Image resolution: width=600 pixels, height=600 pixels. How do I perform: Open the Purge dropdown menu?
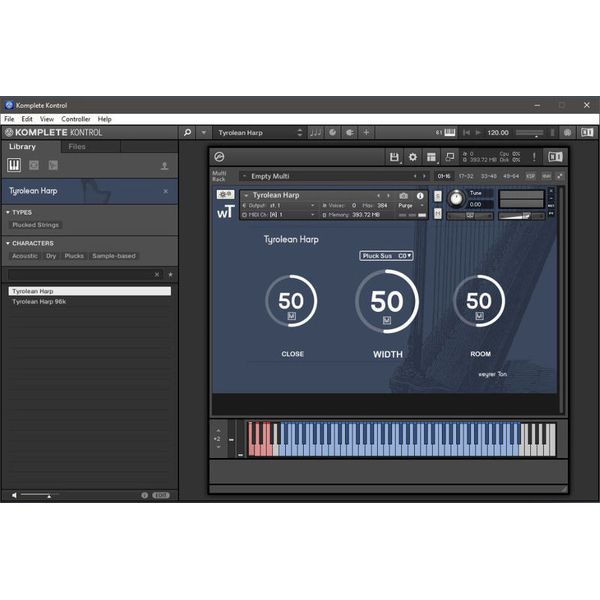coord(410,205)
